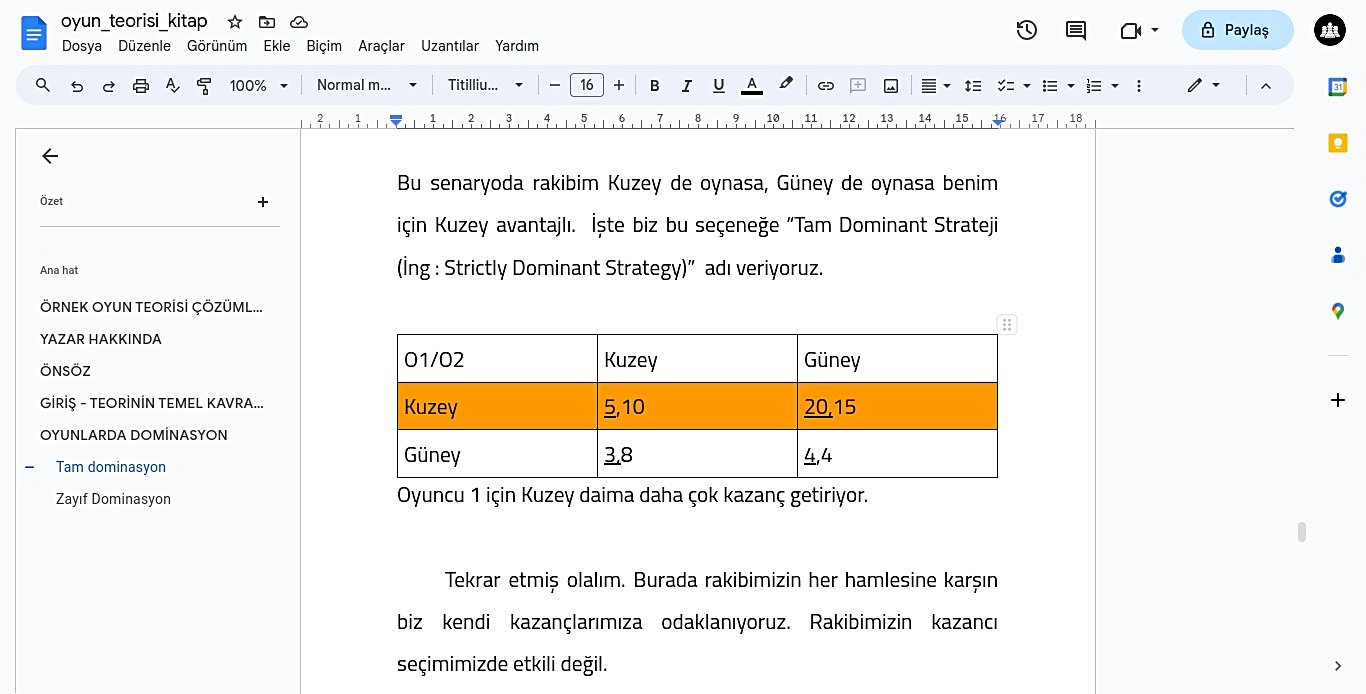Click the print icon in toolbar

point(141,86)
